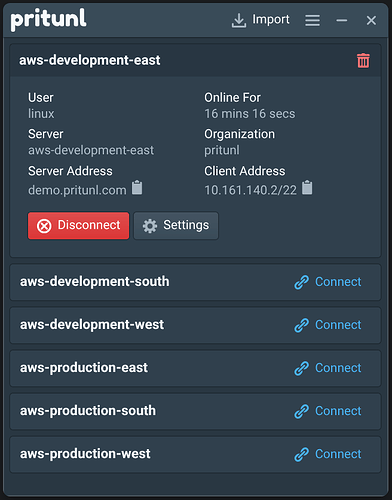392x500 pixels.
Task: Click the Import profile button
Action: (261, 20)
